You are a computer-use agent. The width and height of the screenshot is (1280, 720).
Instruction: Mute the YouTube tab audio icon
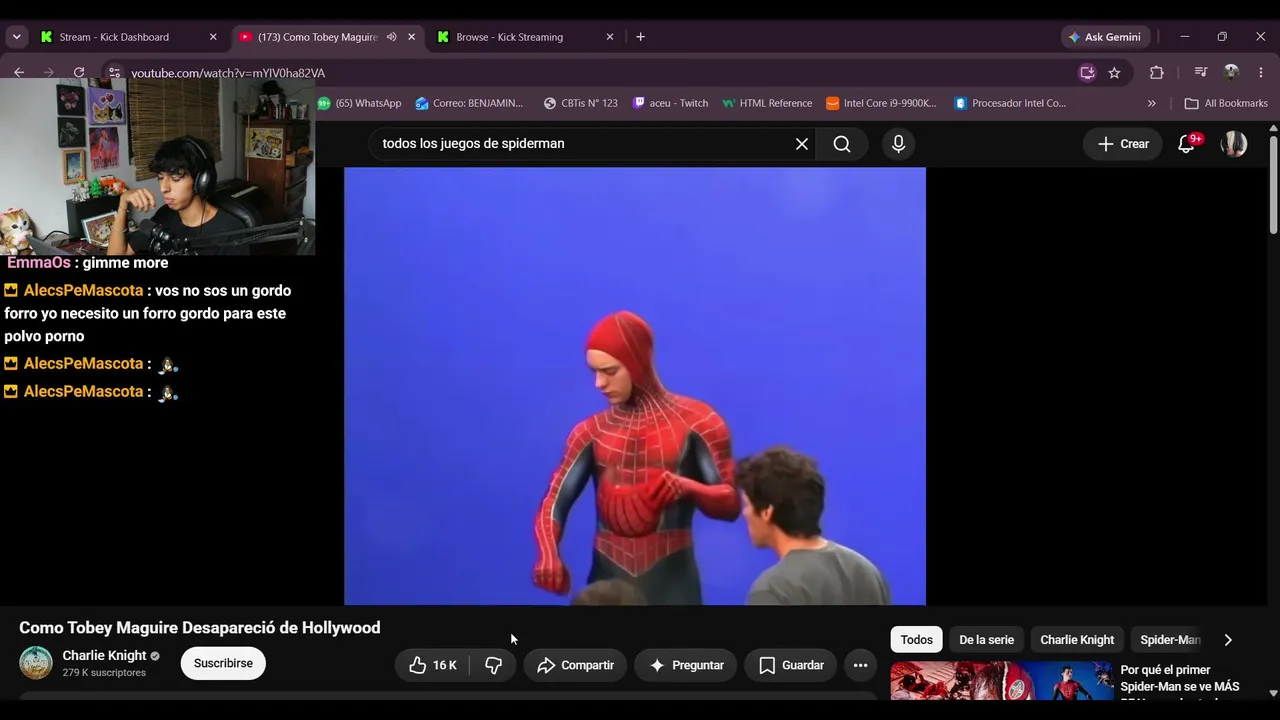coord(392,37)
